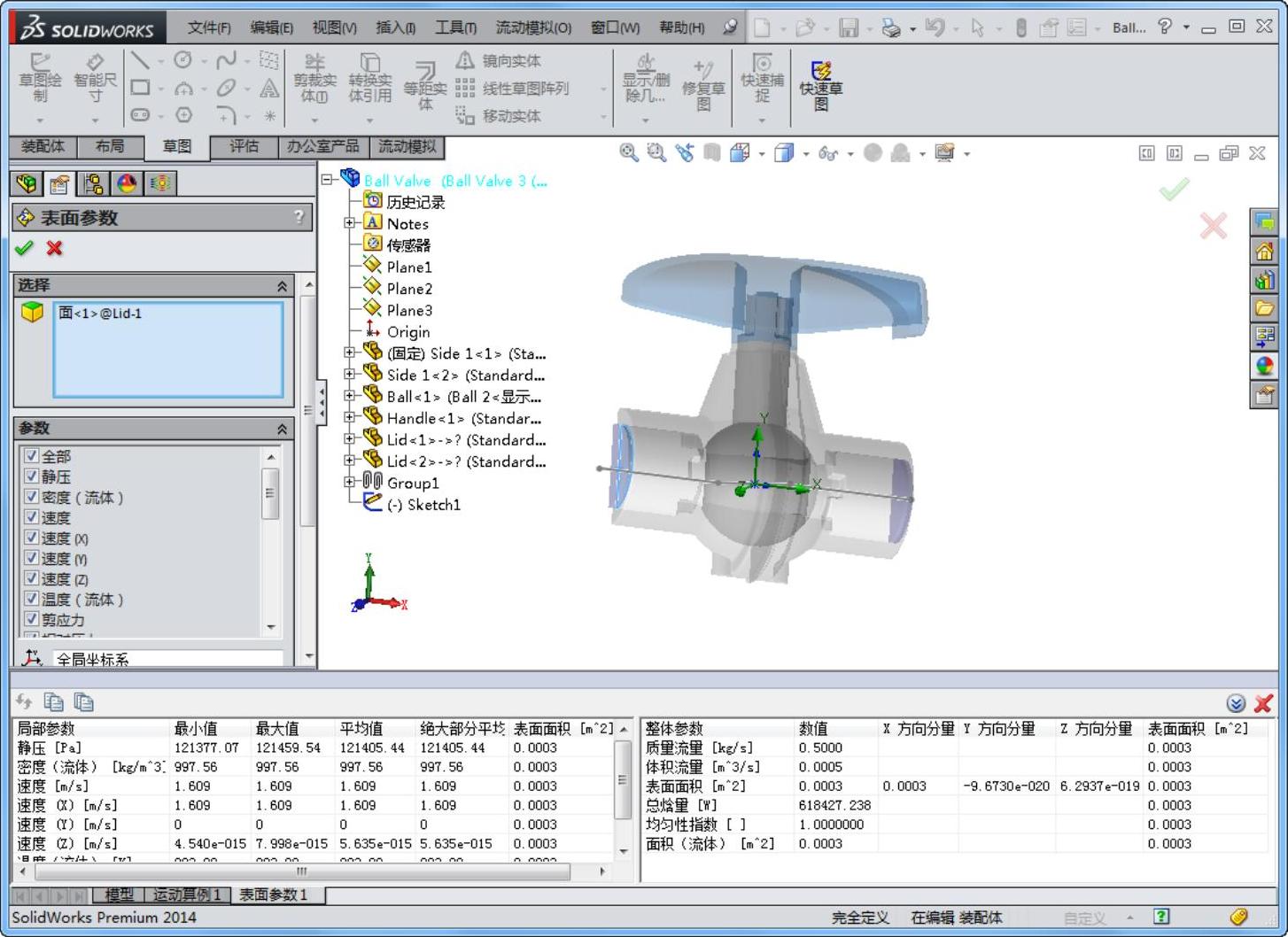The width and height of the screenshot is (1288, 937).
Task: Switch to the 模型 bottom tab
Action: [x=119, y=894]
